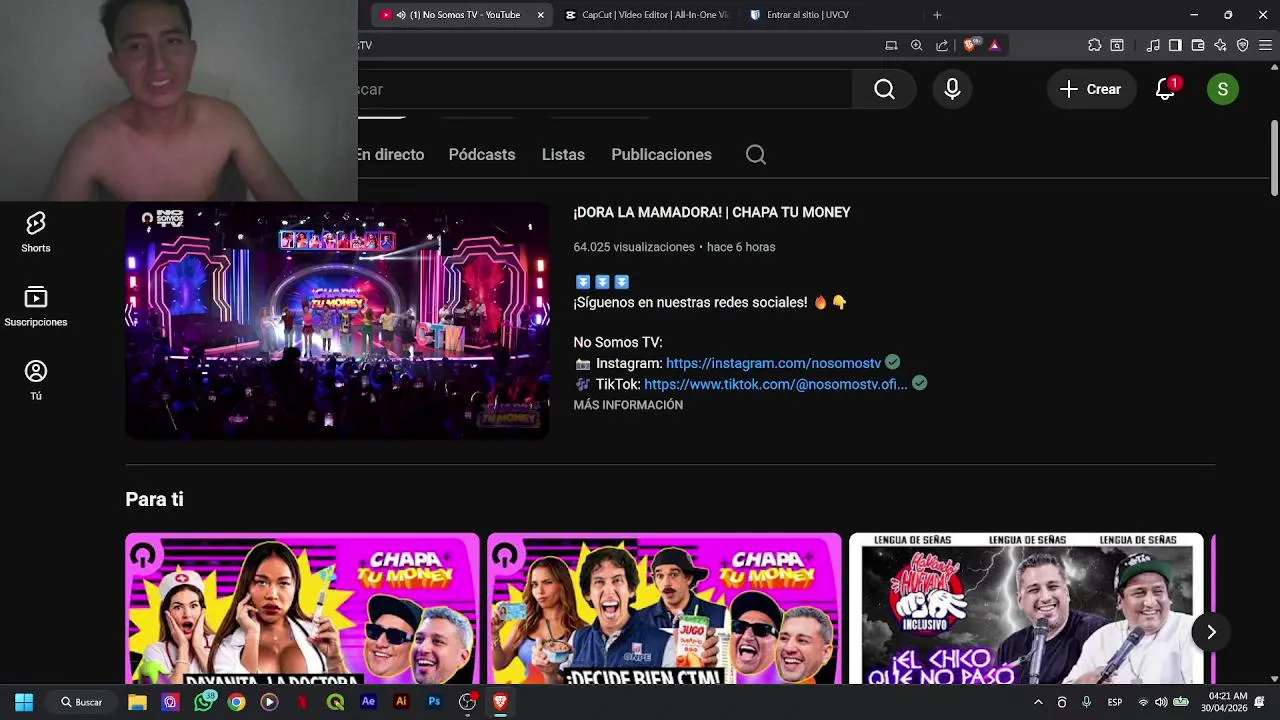1280x720 pixels.
Task: Search within channel magnifier icon
Action: pos(756,154)
